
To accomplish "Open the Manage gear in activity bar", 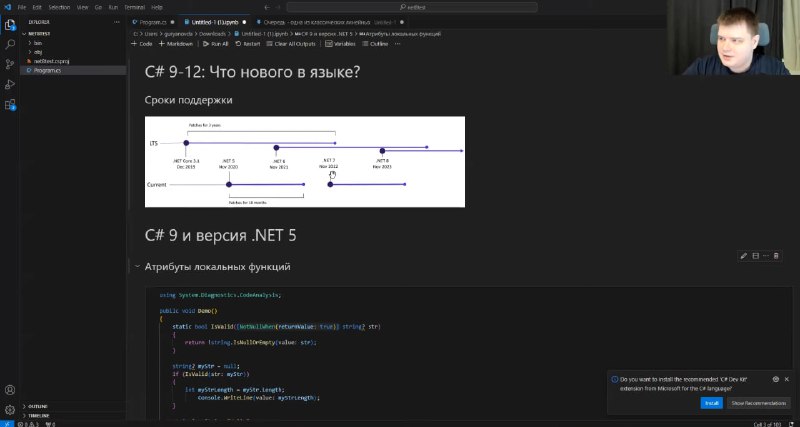I will pos(10,410).
